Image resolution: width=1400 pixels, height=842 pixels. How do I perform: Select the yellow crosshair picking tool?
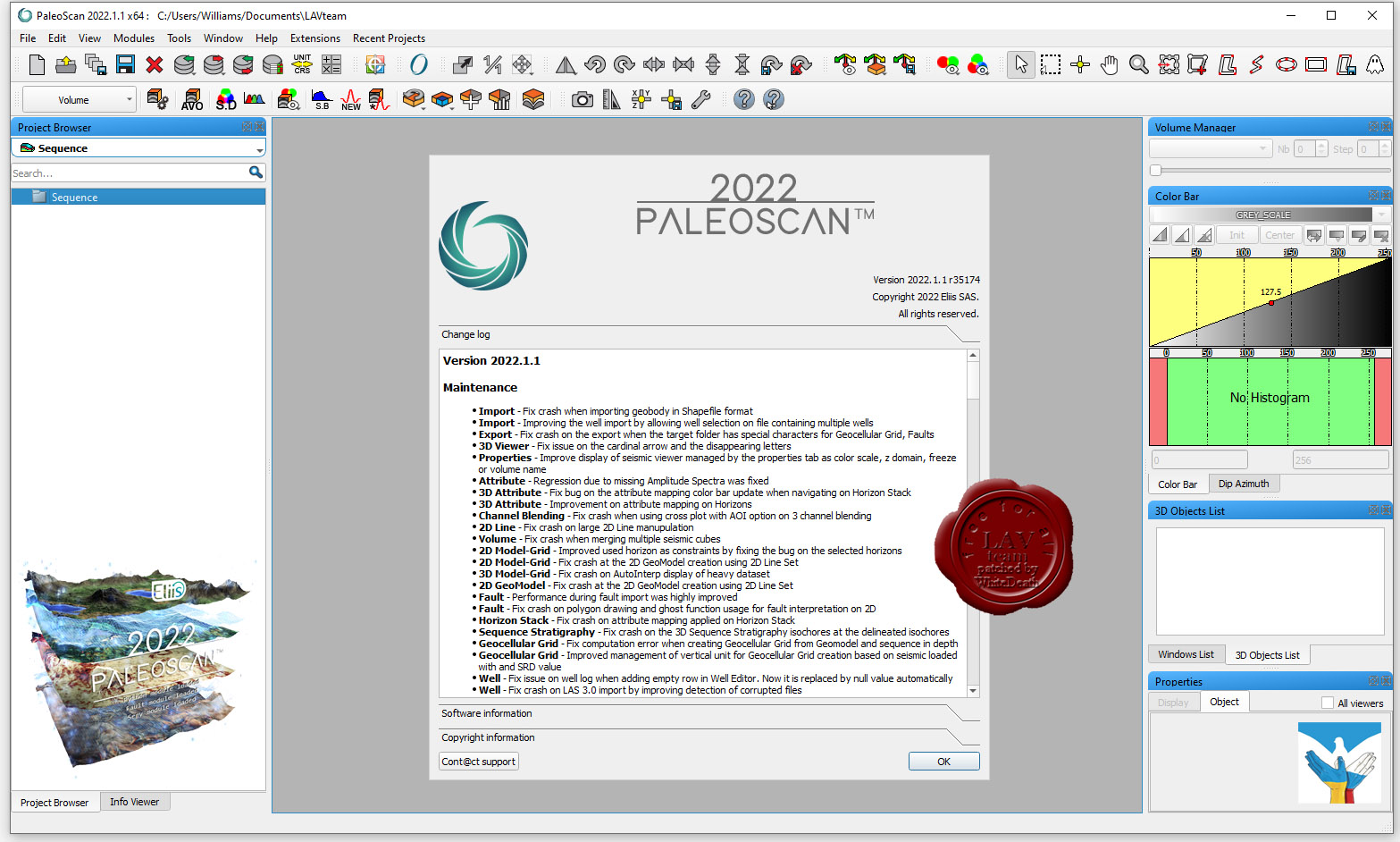(x=1080, y=64)
